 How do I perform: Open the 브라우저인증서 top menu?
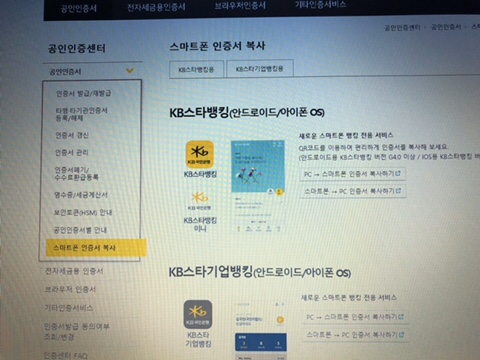click(x=240, y=6)
